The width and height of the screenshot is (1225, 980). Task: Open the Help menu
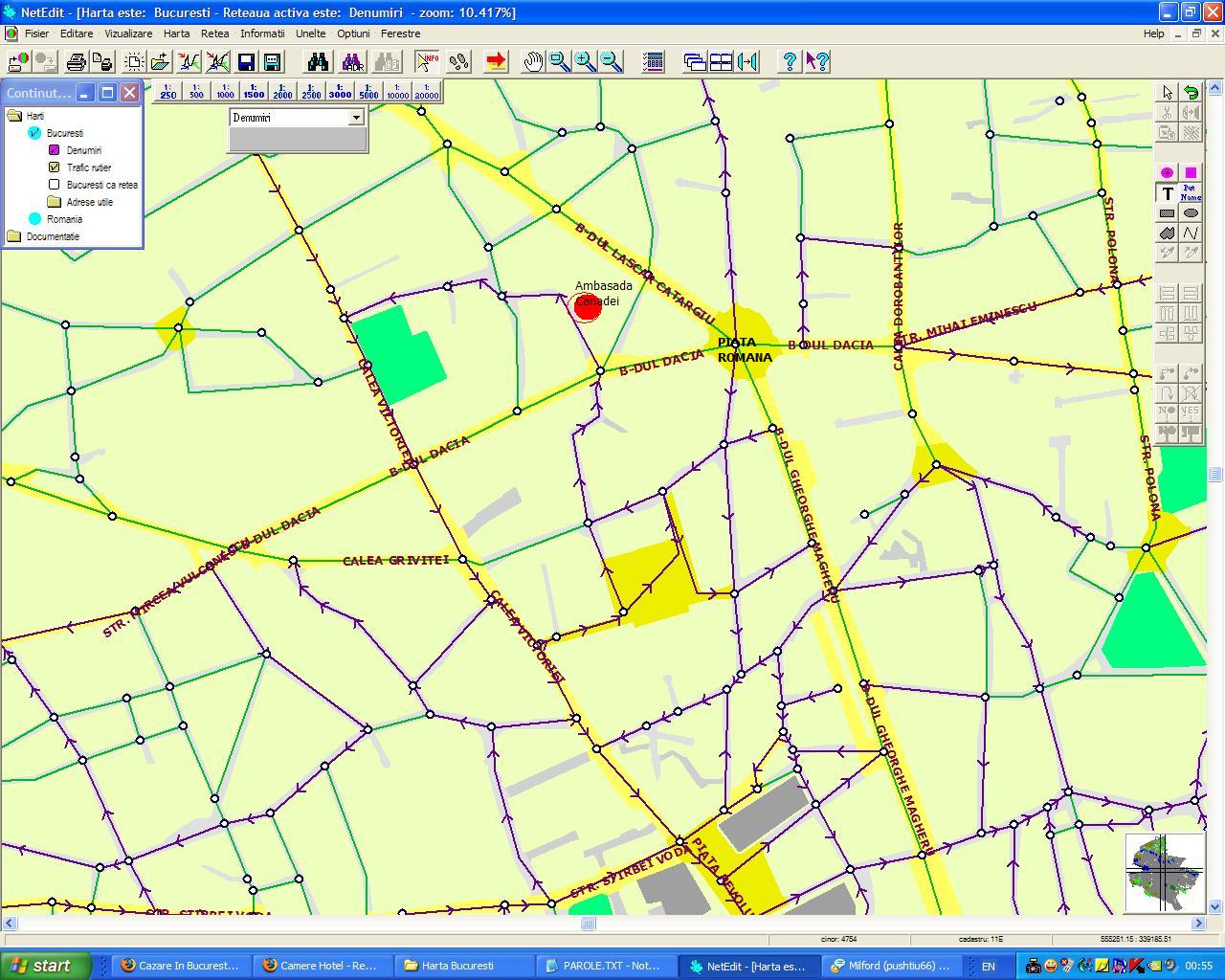click(x=1154, y=33)
